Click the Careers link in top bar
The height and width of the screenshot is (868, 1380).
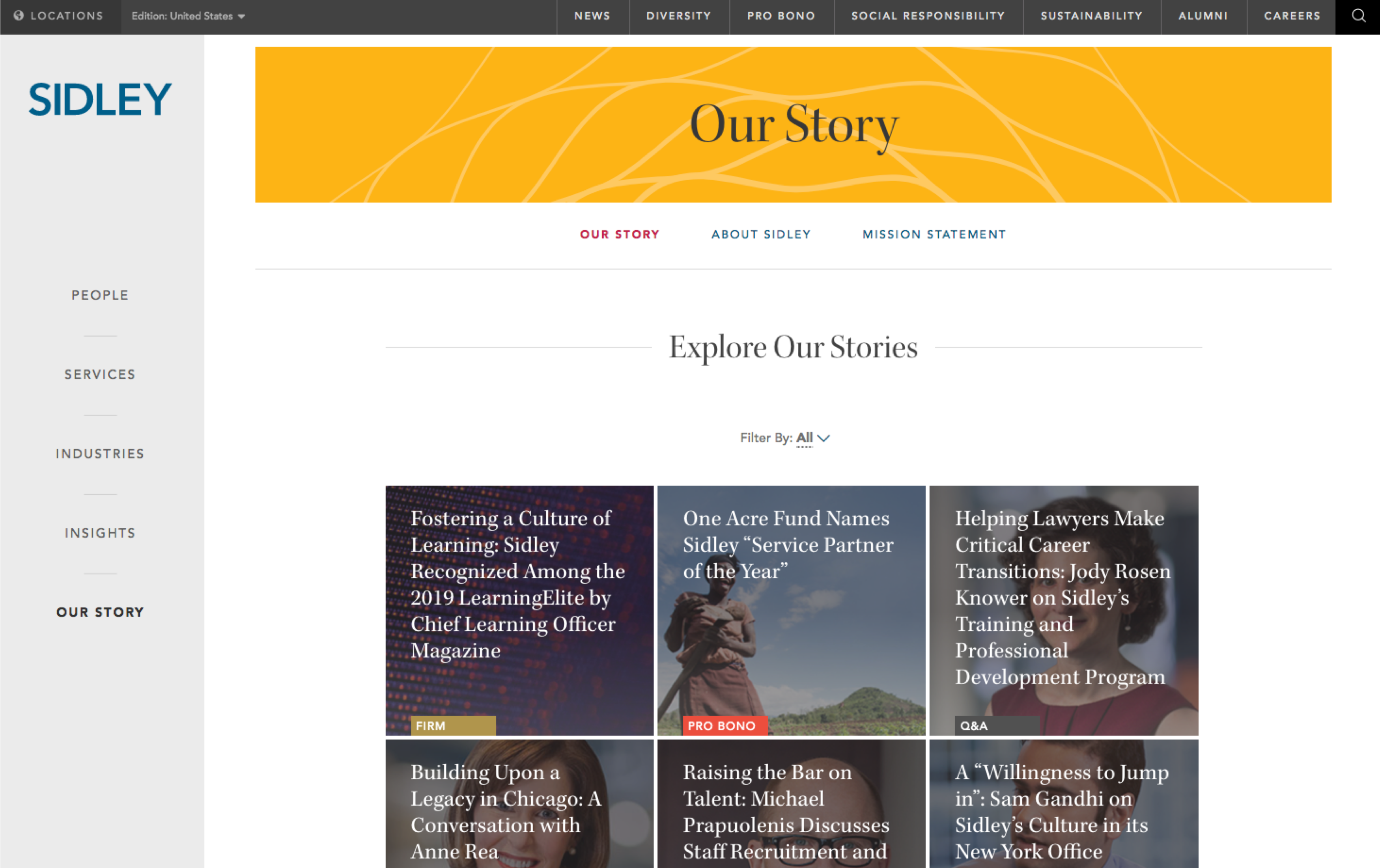(x=1292, y=16)
